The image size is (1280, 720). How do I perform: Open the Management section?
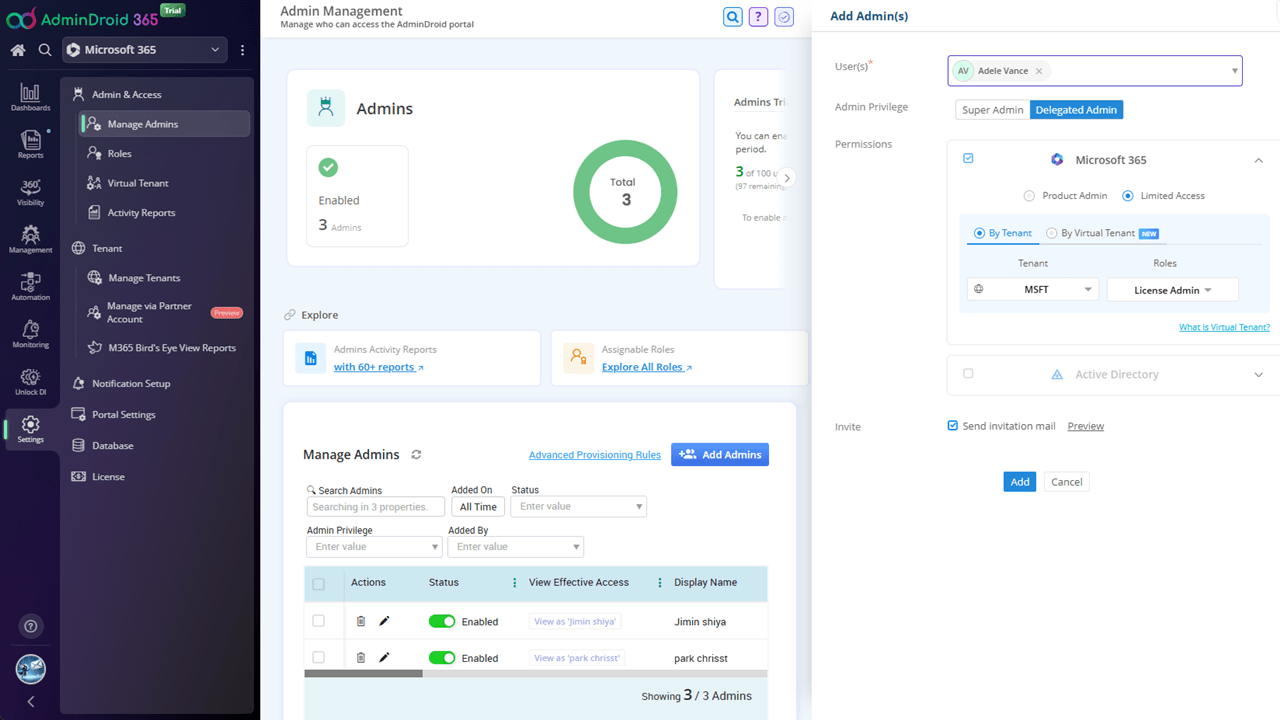[x=31, y=239]
